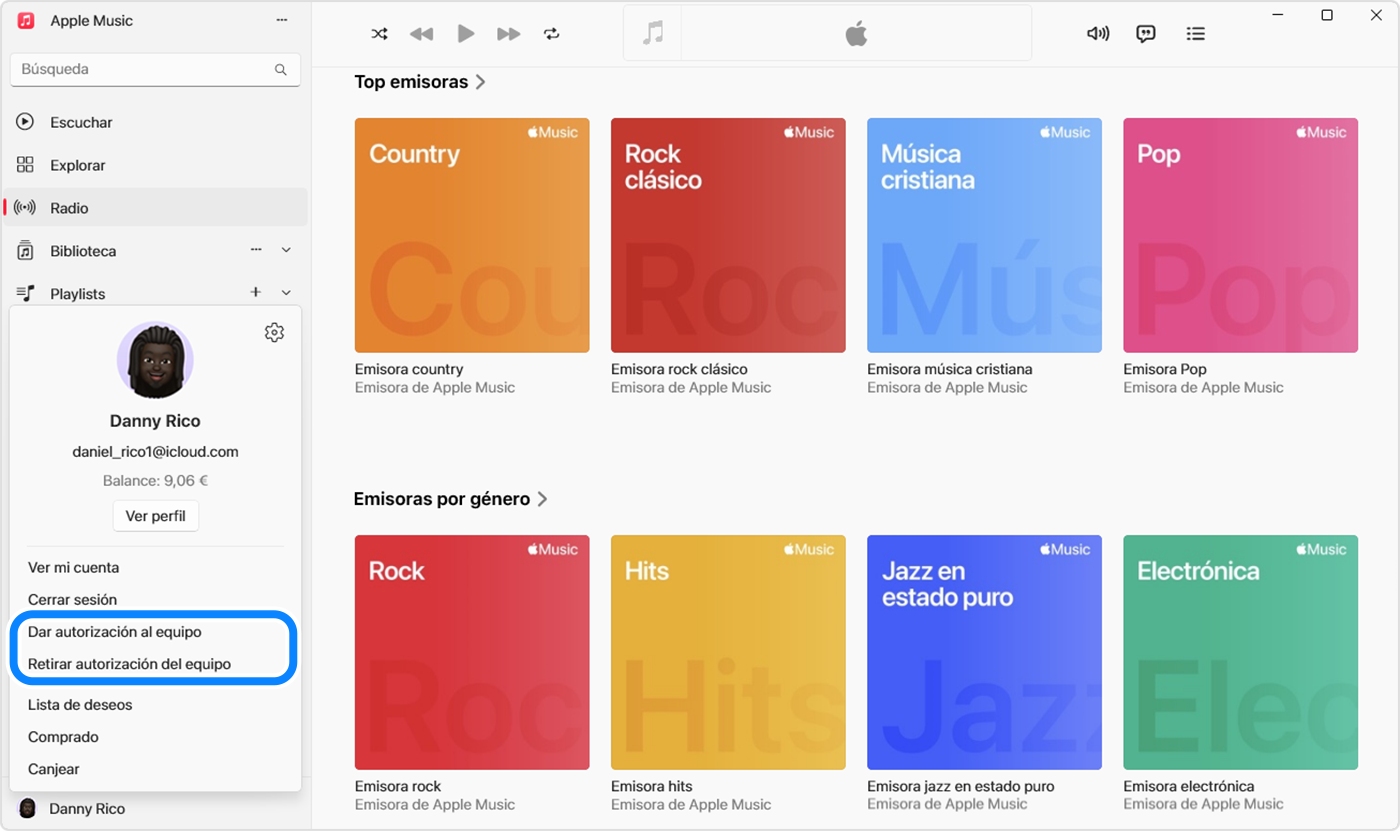
Task: Expand Top emisoras section arrow
Action: [x=481, y=82]
